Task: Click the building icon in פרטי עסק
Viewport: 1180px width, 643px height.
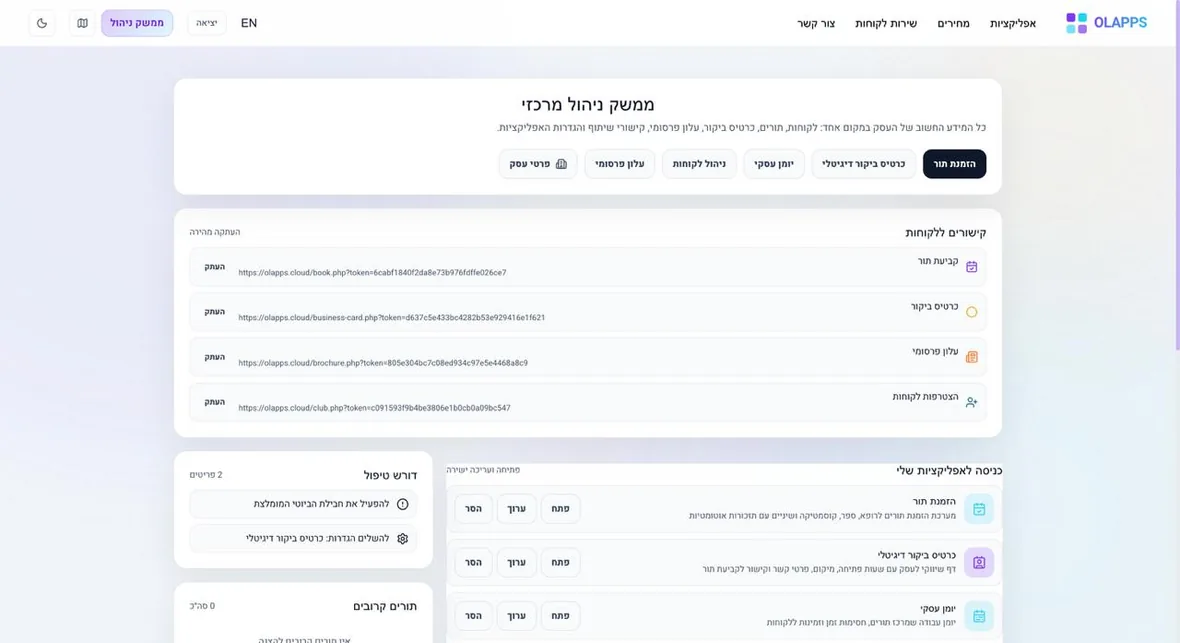Action: pos(561,164)
